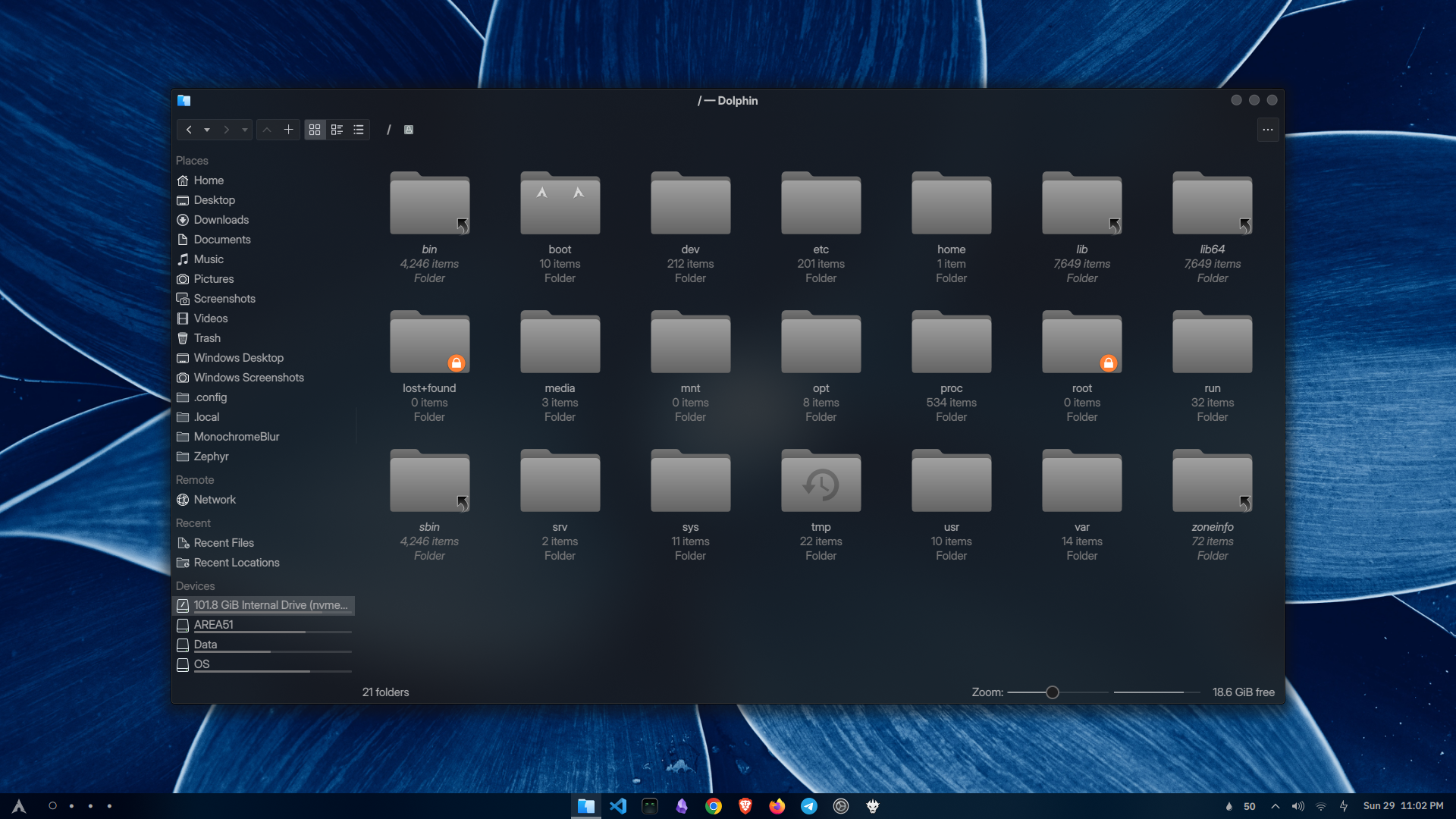Go up one directory level
The image size is (1456, 819).
267,129
